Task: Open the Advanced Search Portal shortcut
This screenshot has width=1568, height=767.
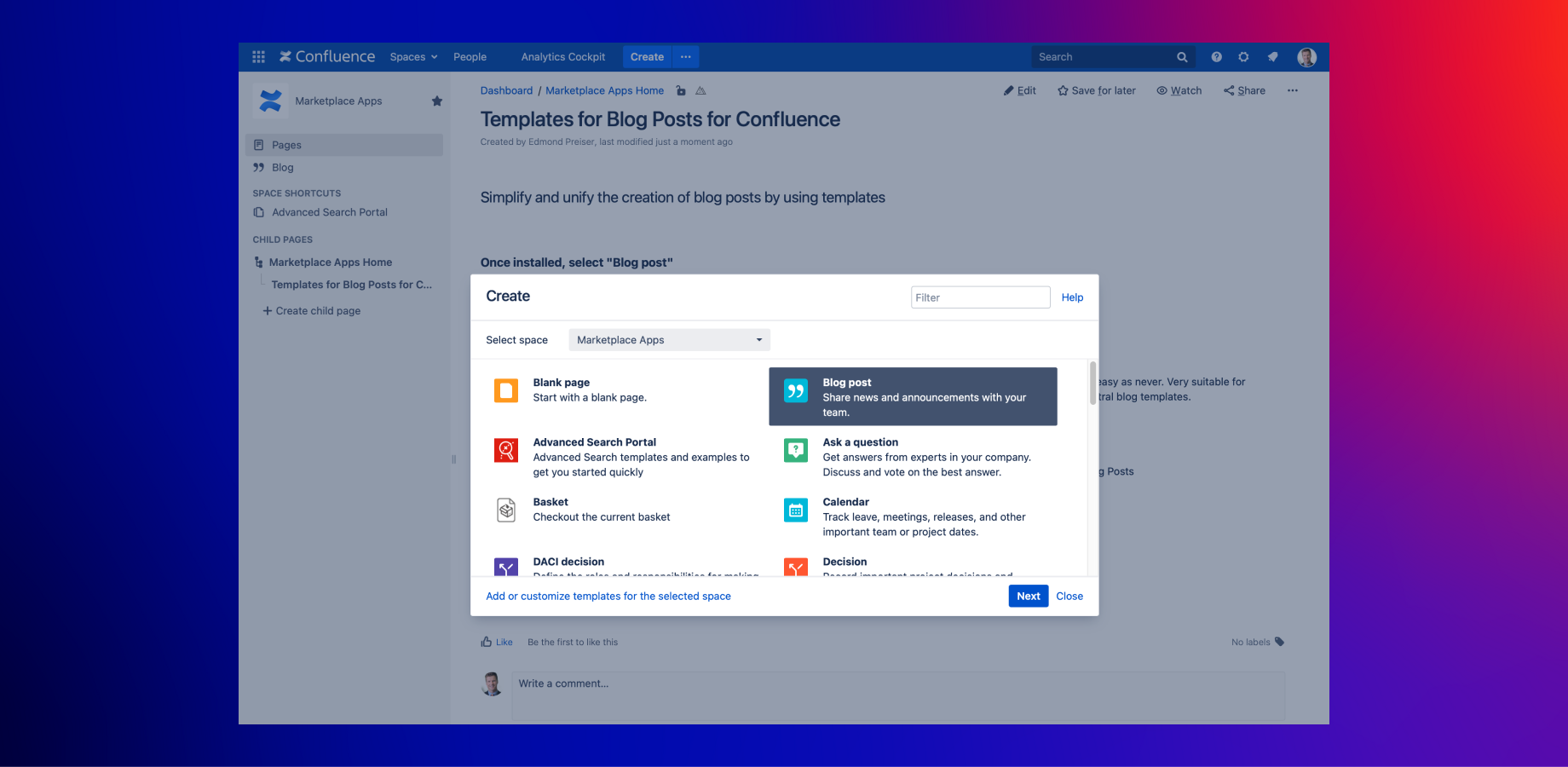Action: (x=329, y=212)
